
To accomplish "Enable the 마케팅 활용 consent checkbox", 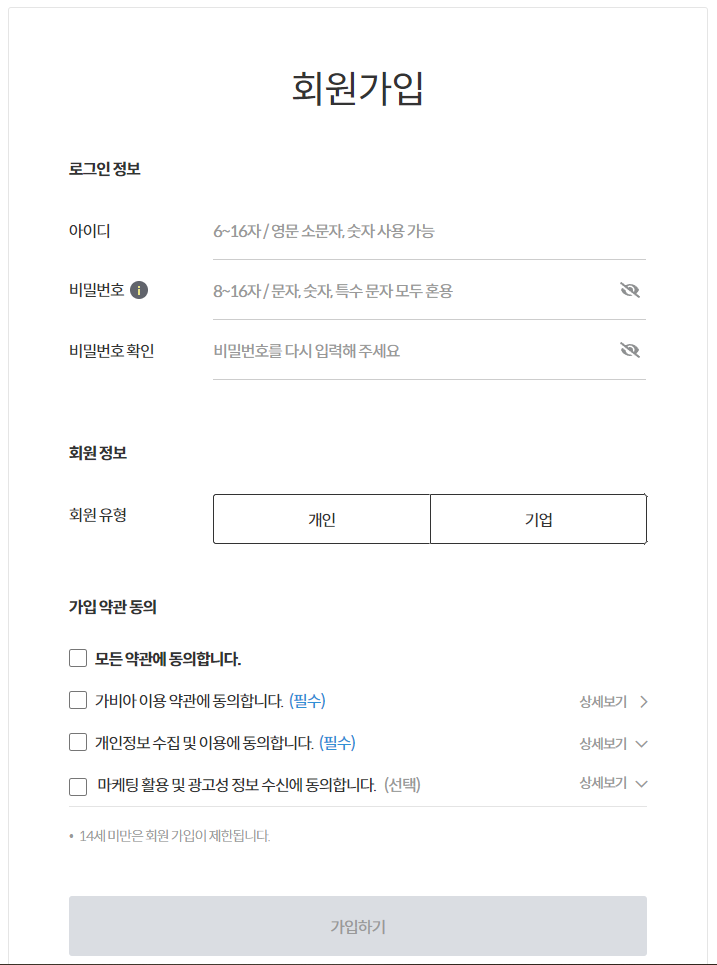I will click(x=77, y=786).
